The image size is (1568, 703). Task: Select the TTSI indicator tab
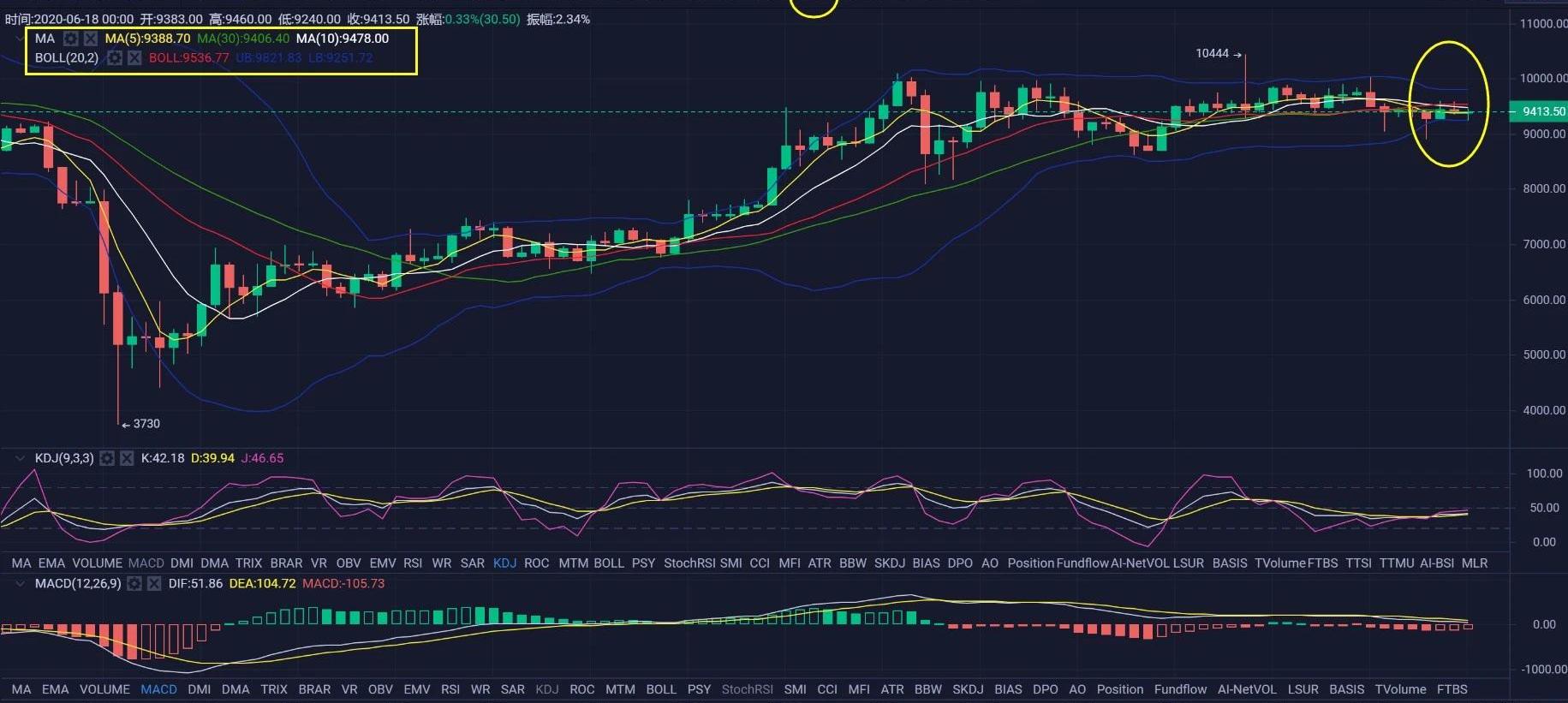[x=1358, y=563]
